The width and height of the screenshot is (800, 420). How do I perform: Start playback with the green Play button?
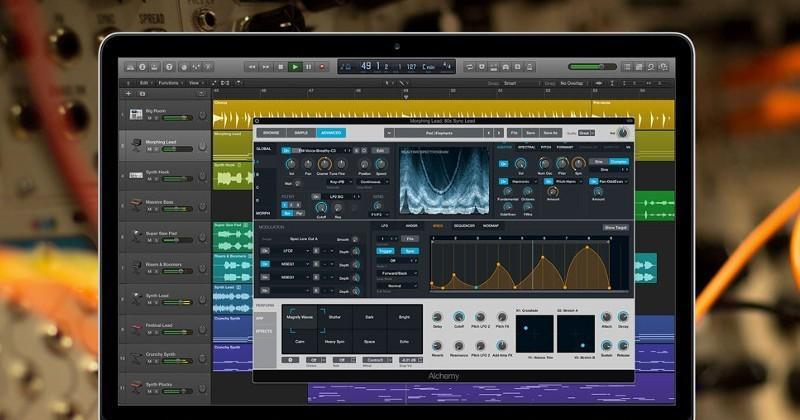point(294,67)
